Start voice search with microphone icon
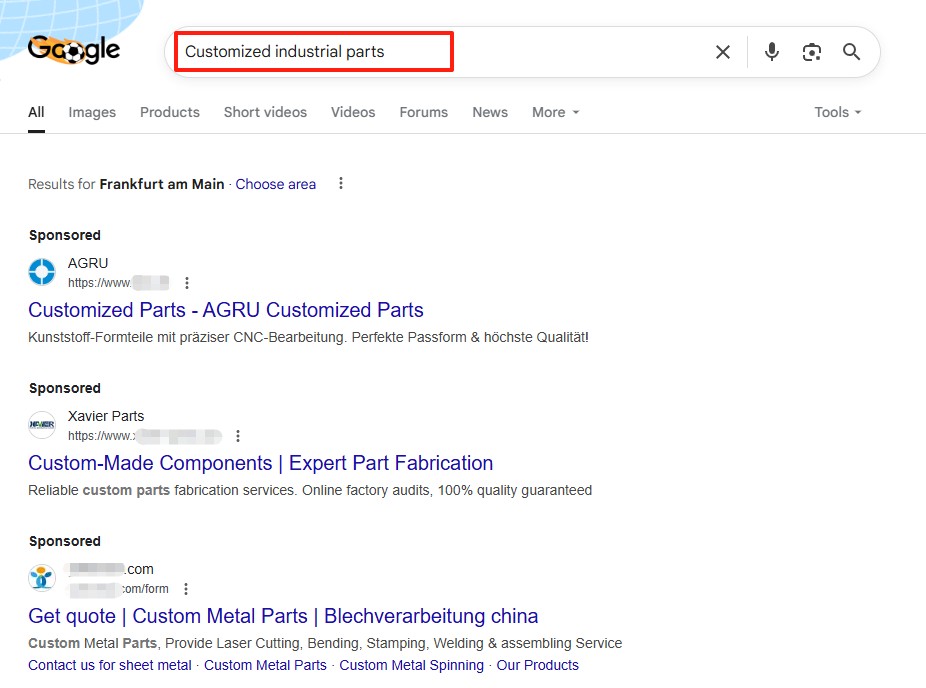The image size is (926, 688). tap(771, 52)
